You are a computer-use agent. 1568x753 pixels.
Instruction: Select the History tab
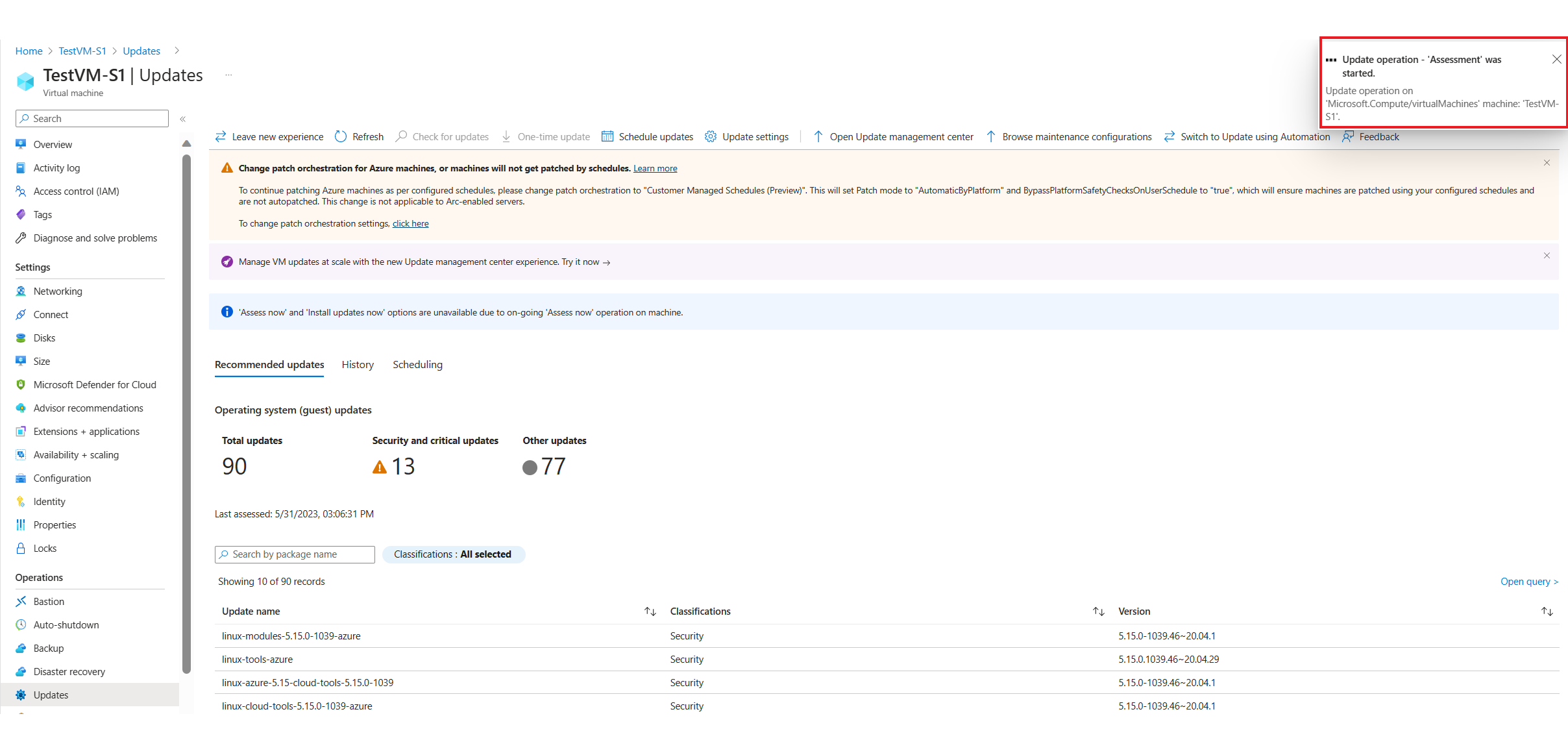[357, 364]
